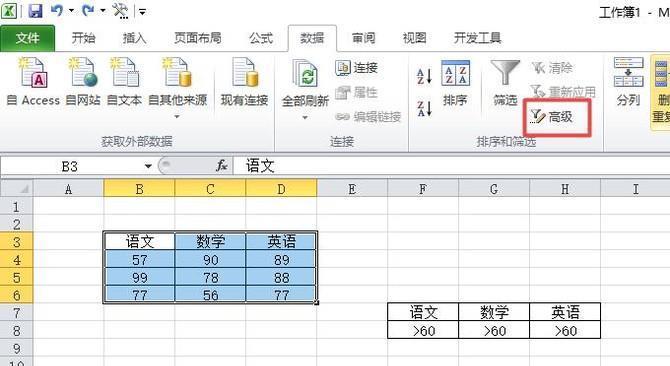Viewport: 670px width, 366px height.
Task: Click the Connections (连接) button
Action: [x=356, y=67]
